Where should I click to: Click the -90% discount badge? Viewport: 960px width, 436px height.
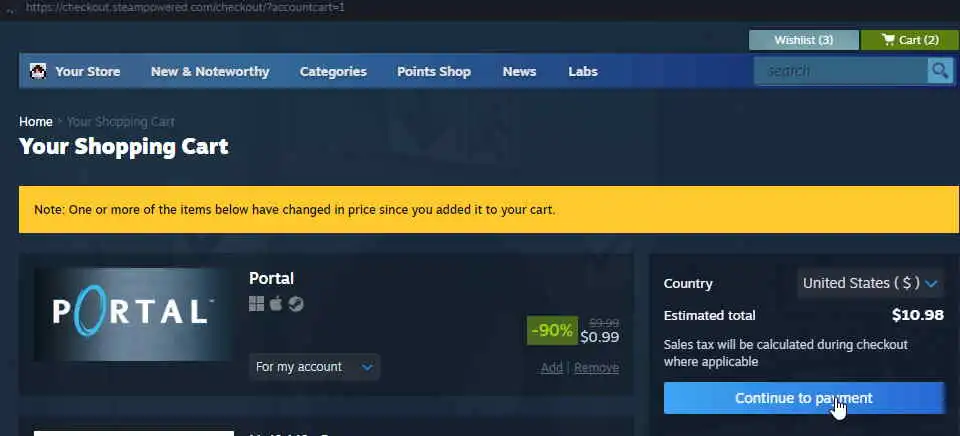(x=552, y=331)
